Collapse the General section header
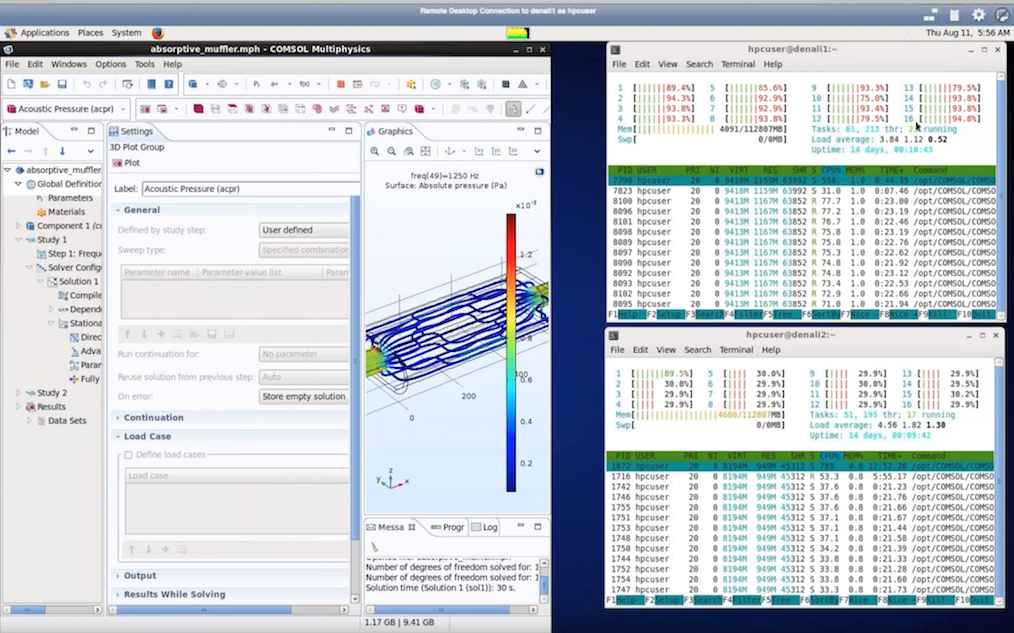This screenshot has width=1014, height=633. (x=141, y=210)
